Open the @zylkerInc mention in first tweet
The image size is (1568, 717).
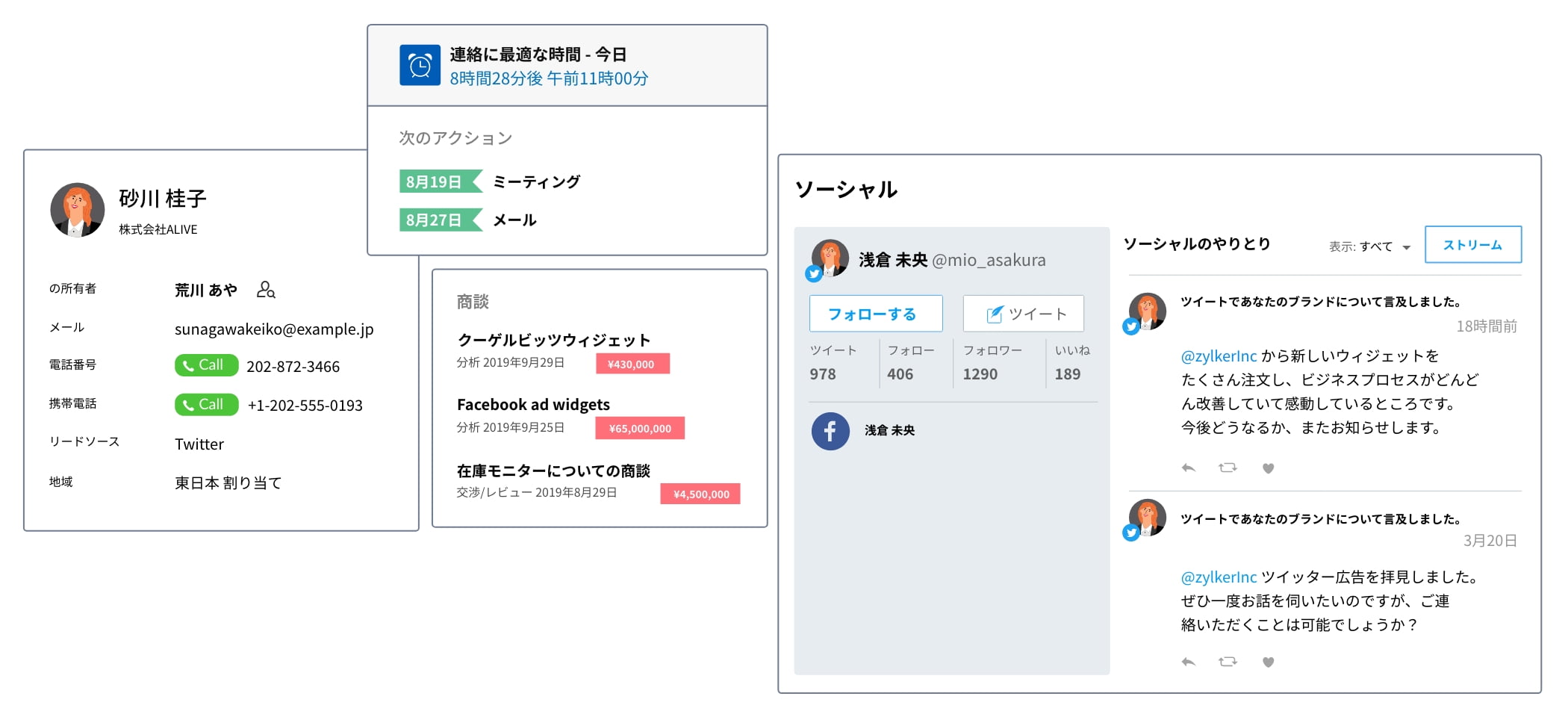click(1219, 356)
